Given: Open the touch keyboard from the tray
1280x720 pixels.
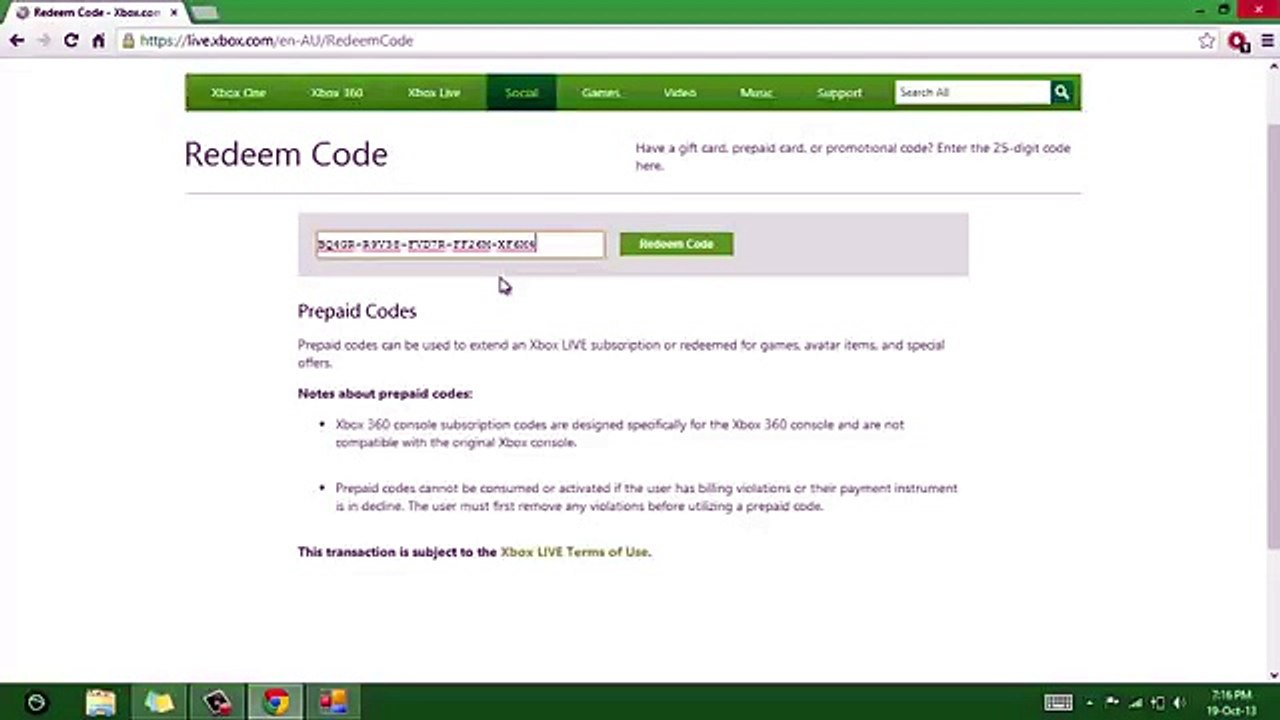Looking at the screenshot, I should click(x=1058, y=703).
